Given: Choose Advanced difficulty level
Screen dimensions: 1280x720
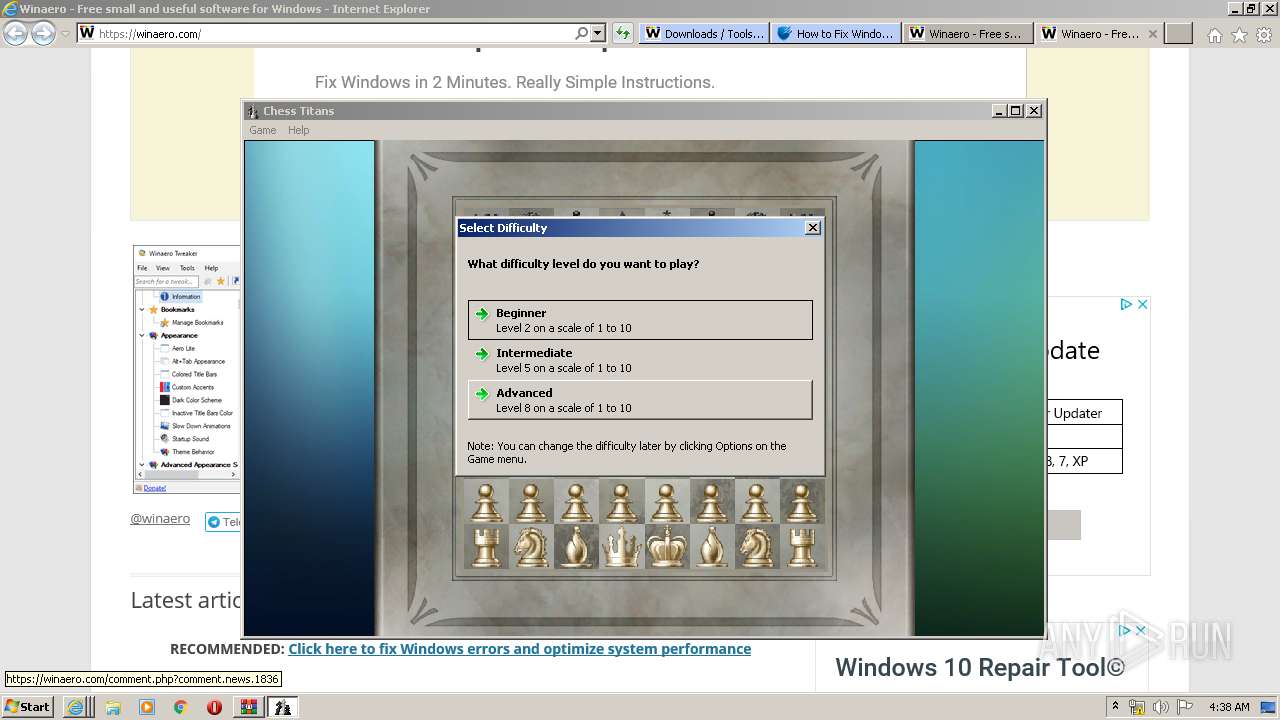Looking at the screenshot, I should [x=640, y=400].
